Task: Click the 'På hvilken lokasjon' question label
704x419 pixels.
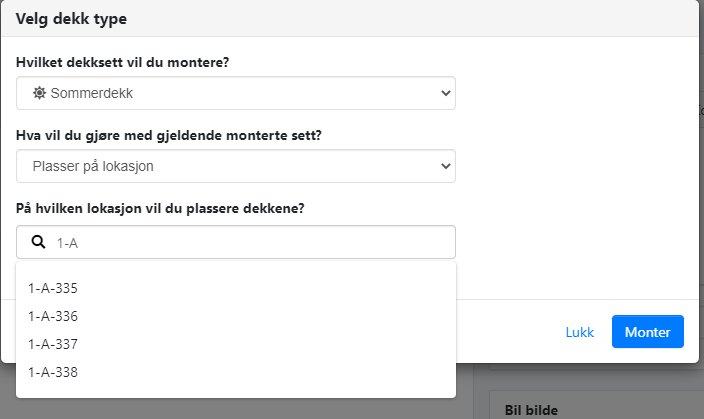Action: pos(162,208)
